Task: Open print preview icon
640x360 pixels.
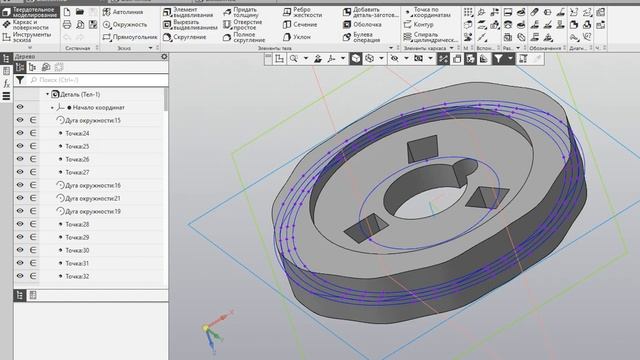Action: pyautogui.click(x=80, y=25)
